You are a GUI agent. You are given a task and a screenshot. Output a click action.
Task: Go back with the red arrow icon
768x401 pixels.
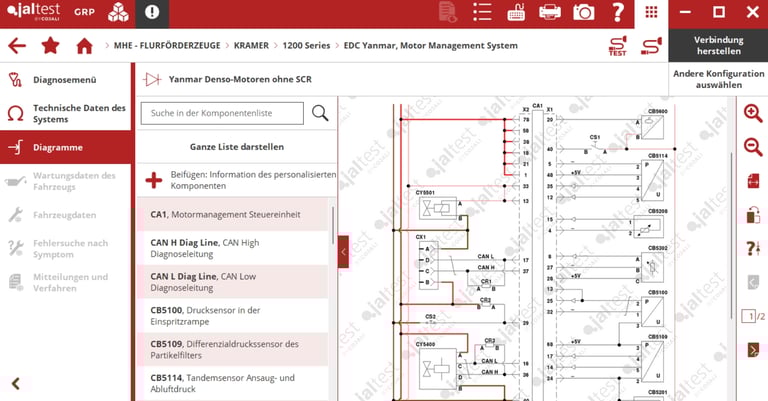17,46
